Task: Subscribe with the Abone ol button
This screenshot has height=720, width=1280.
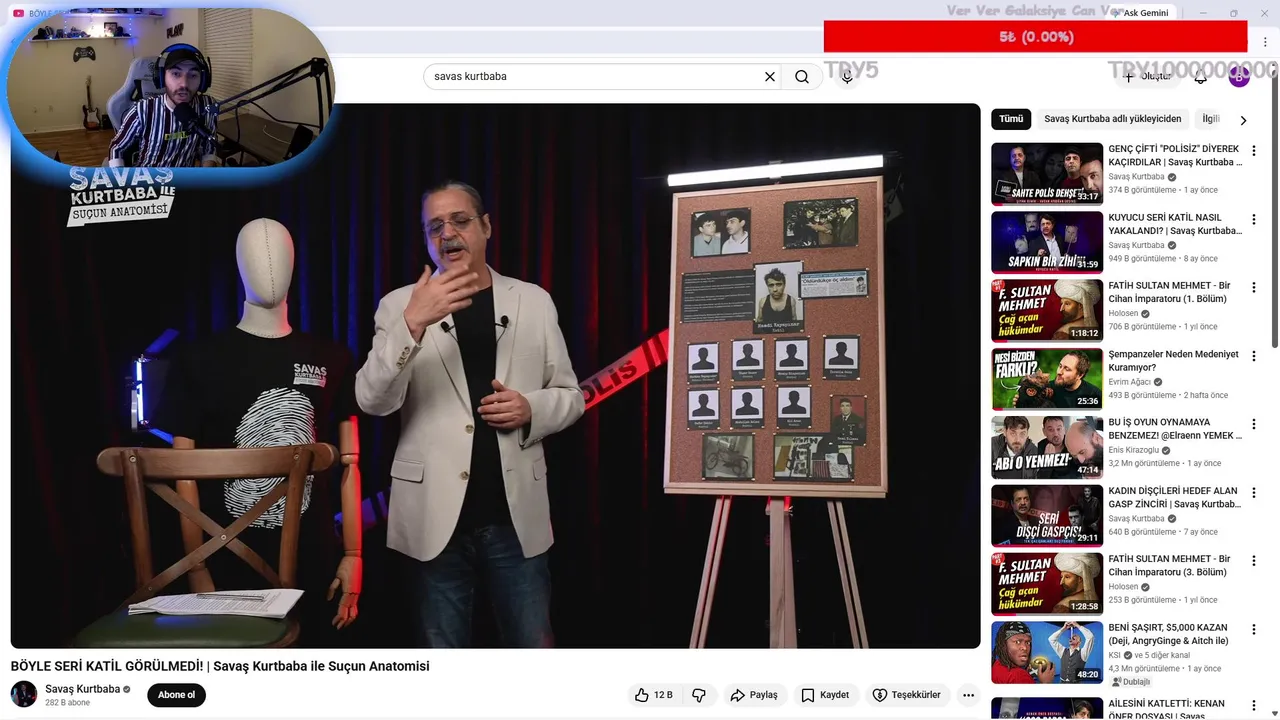Action: (x=177, y=695)
